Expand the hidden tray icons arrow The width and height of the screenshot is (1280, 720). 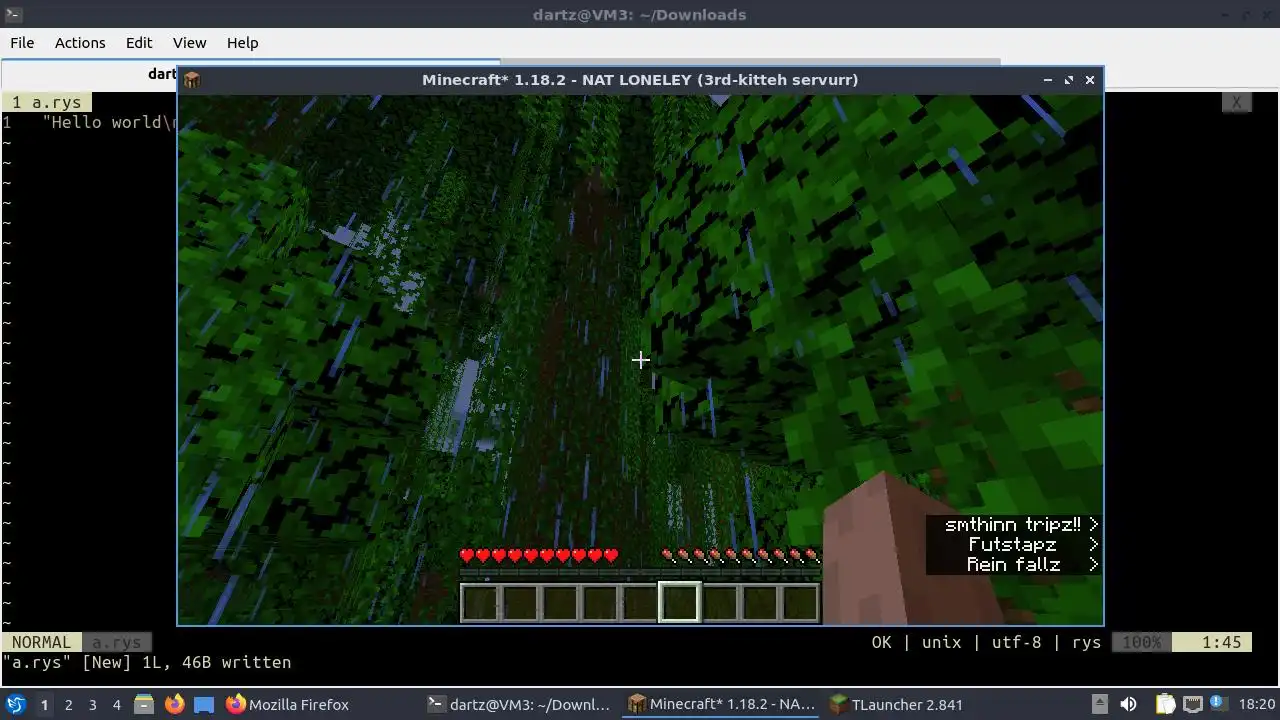pyautogui.click(x=1099, y=704)
